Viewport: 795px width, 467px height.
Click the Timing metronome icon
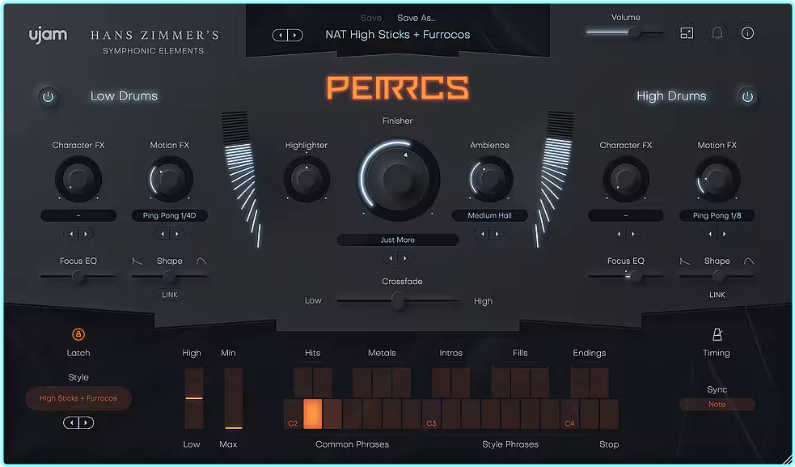(717, 334)
